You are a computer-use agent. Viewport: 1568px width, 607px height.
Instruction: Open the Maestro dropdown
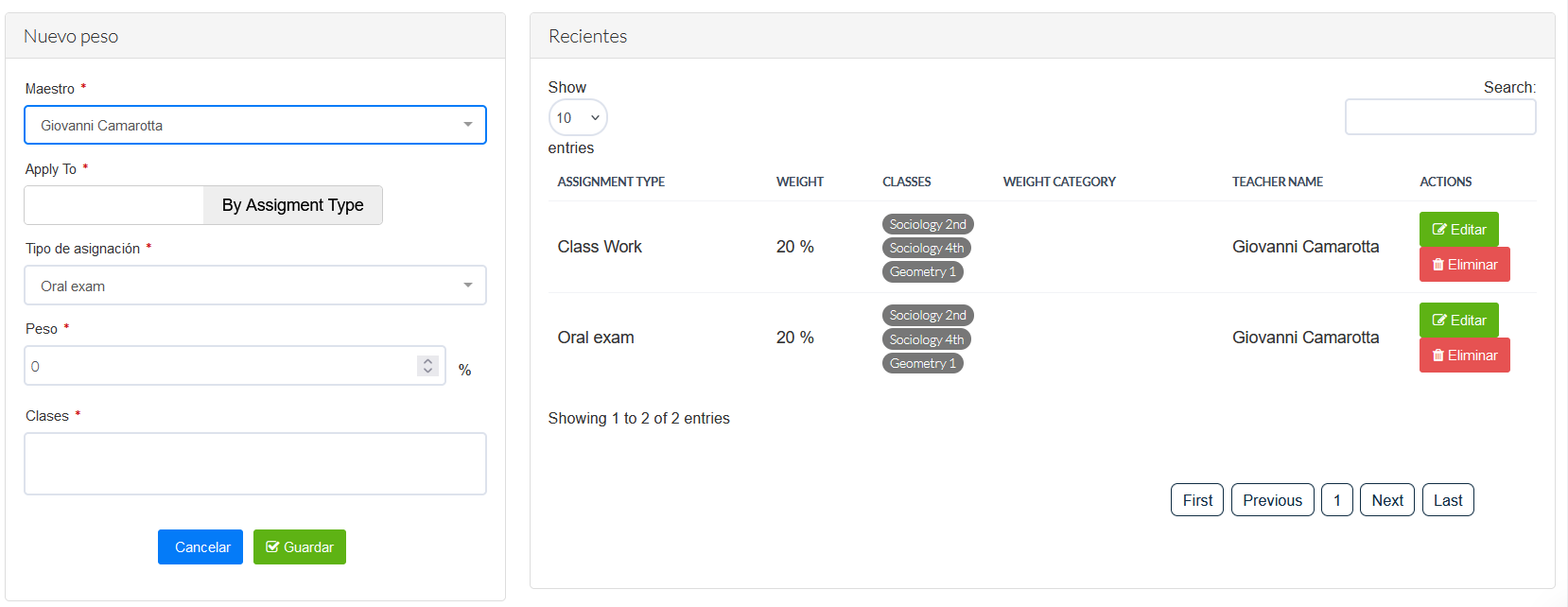coord(255,125)
